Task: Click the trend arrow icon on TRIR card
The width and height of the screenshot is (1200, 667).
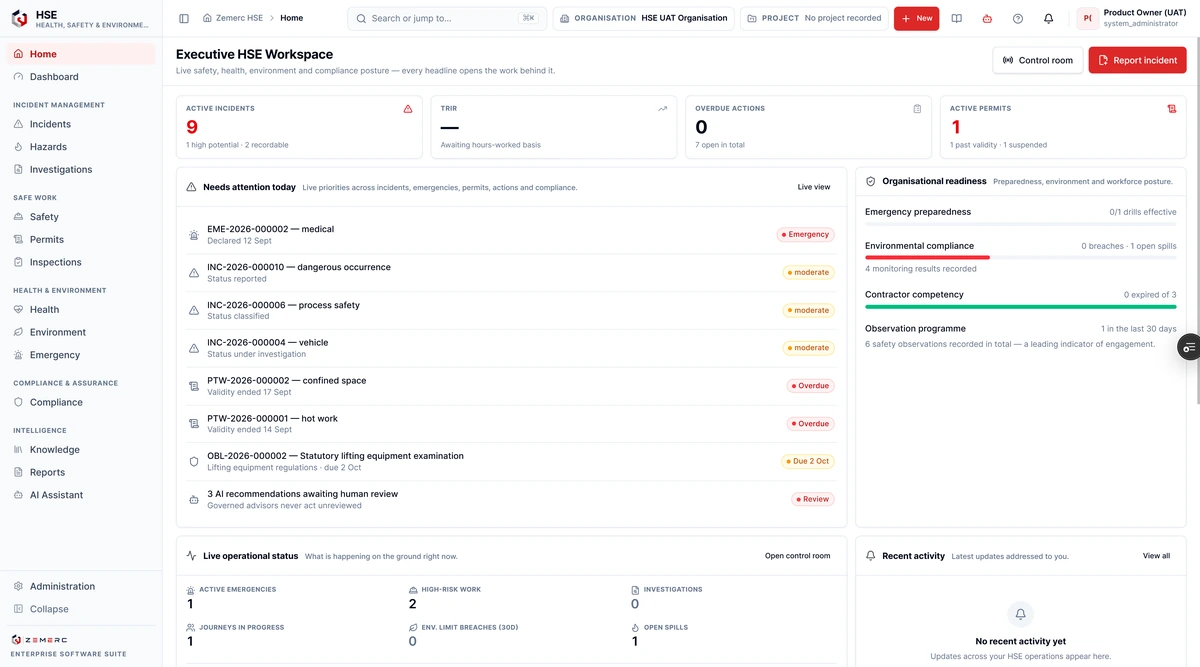Action: pos(662,109)
